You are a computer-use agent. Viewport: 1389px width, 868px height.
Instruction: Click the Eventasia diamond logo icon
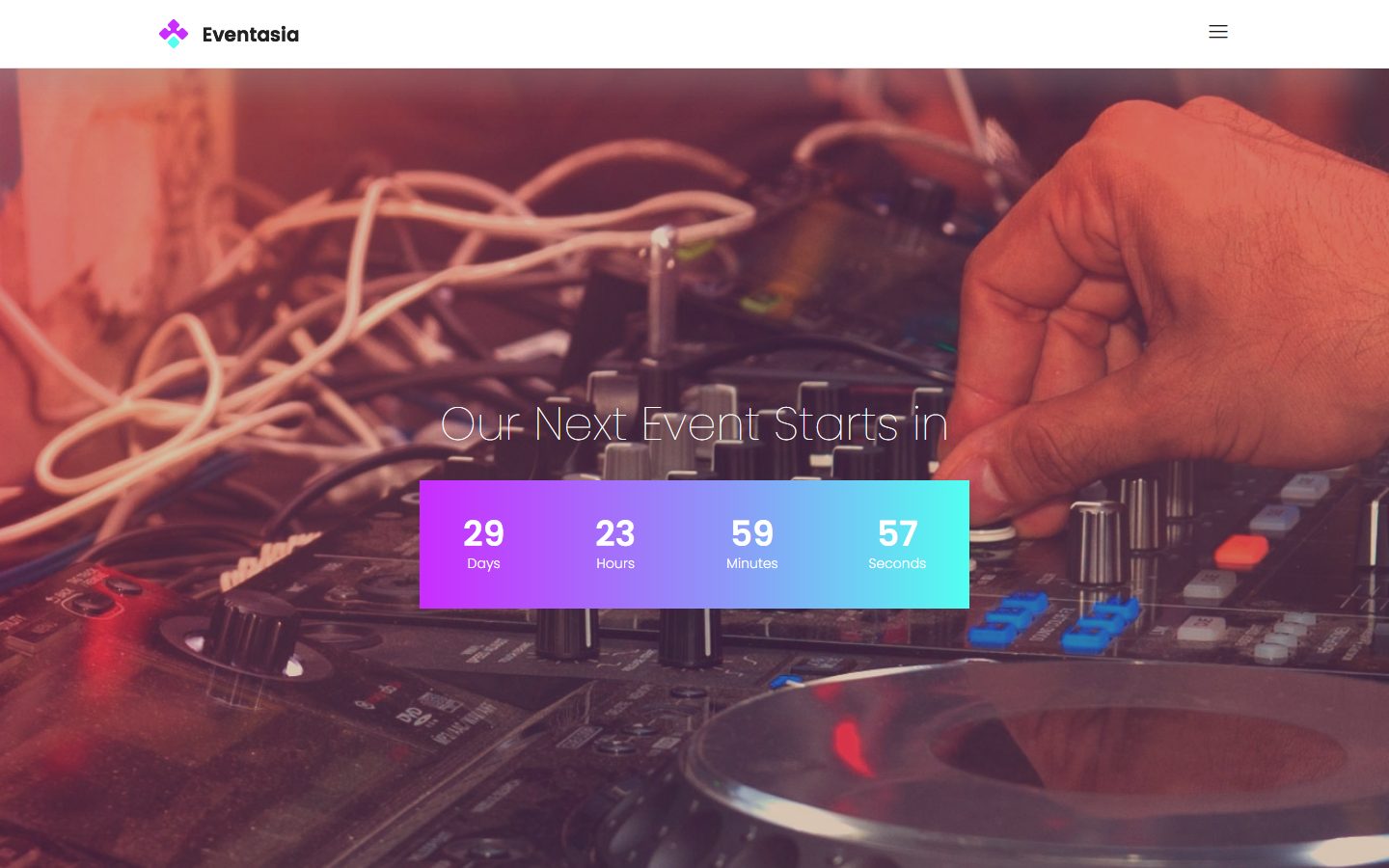click(174, 34)
